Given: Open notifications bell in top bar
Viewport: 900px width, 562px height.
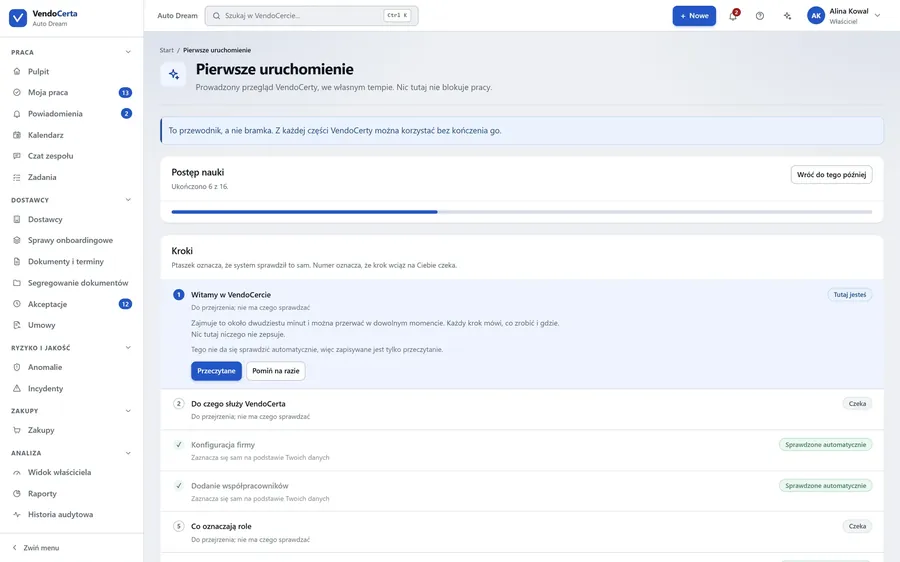Looking at the screenshot, I should coord(733,15).
